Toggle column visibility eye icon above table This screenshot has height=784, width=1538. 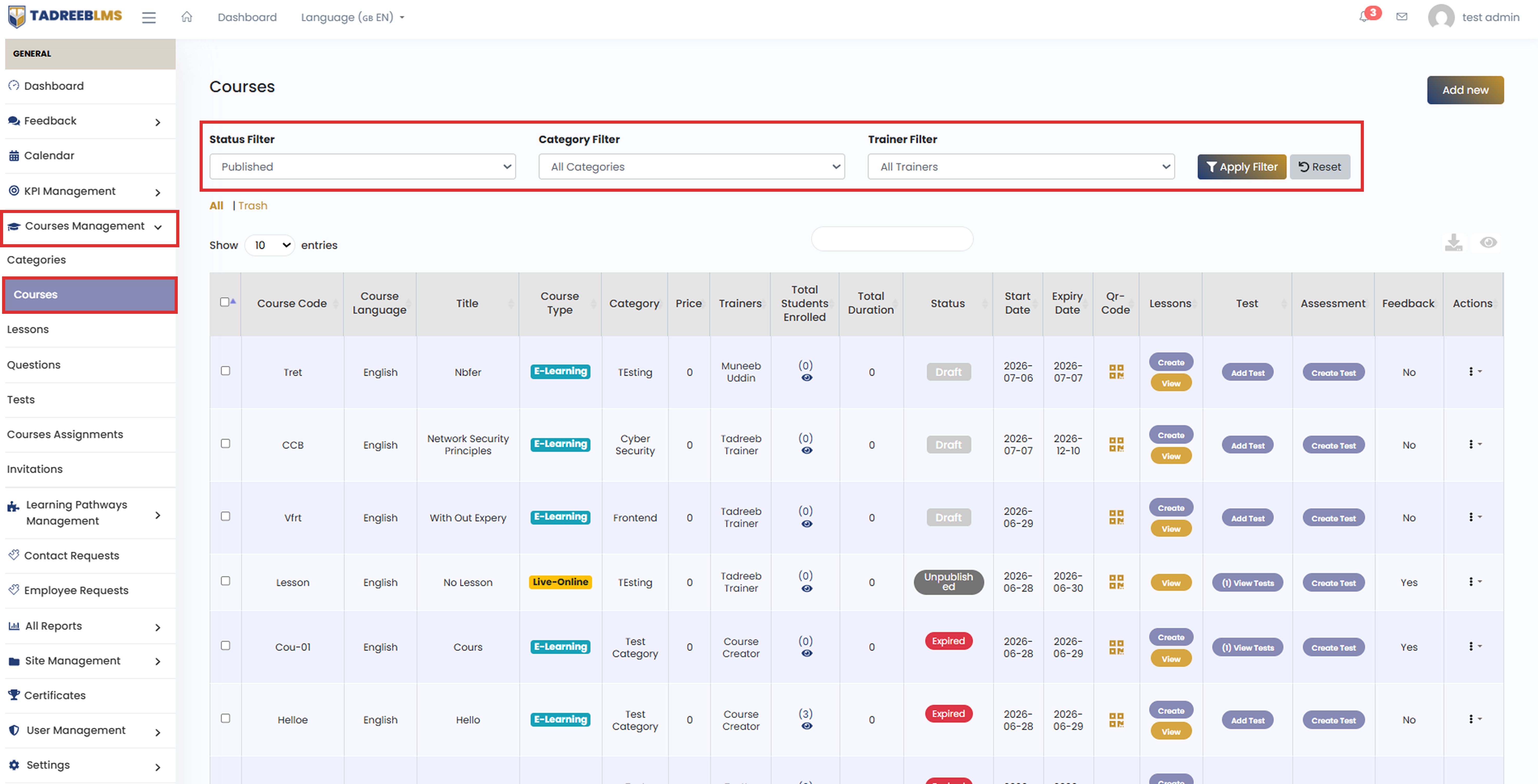click(1488, 242)
